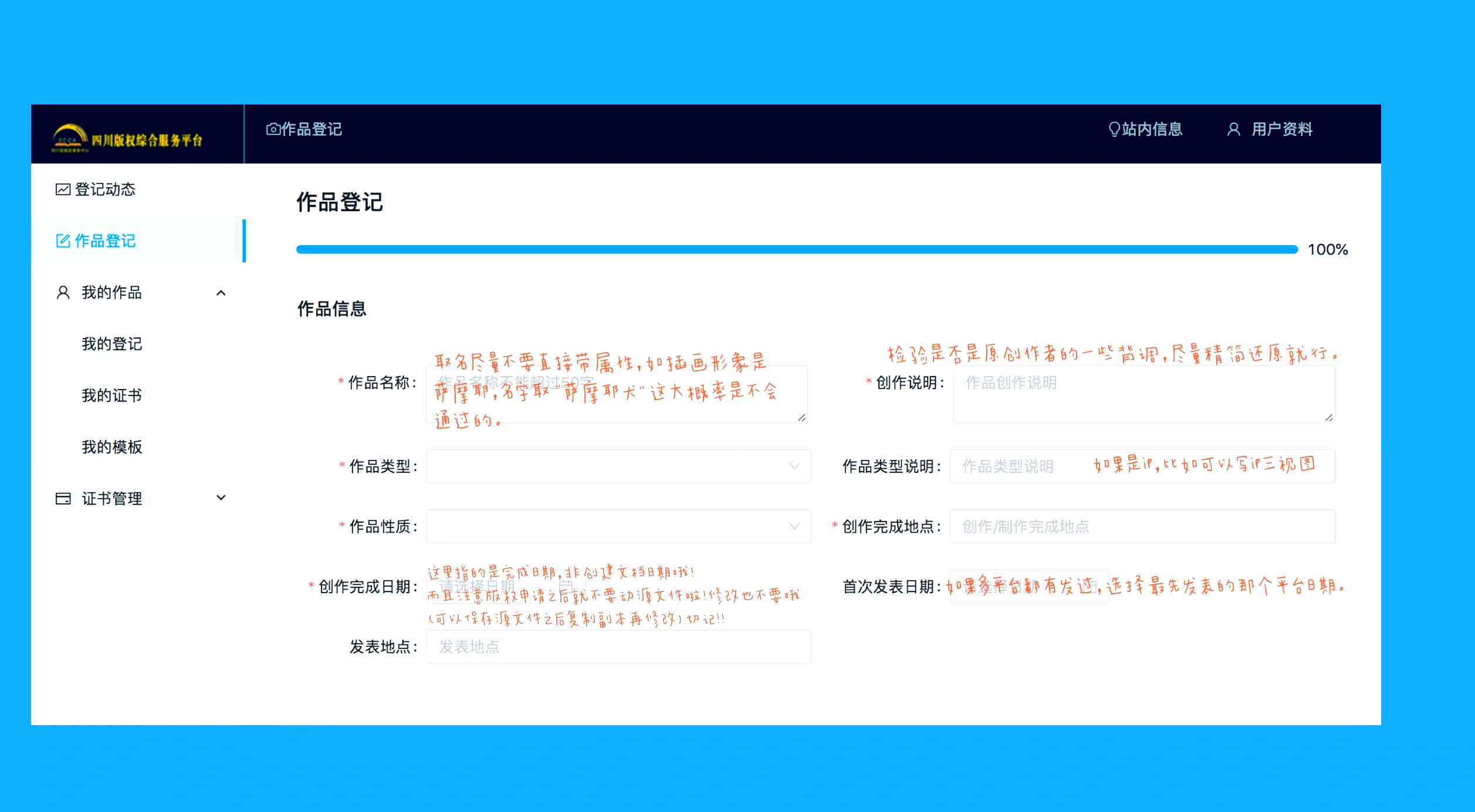Open 我的登记 submenu item
Viewport: 1475px width, 812px height.
112,344
